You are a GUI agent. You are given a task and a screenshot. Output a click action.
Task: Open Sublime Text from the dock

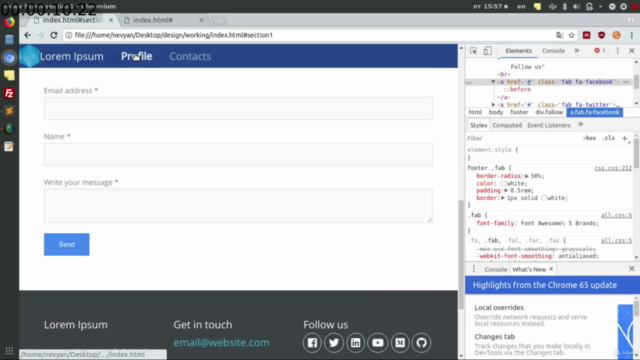coord(9,111)
